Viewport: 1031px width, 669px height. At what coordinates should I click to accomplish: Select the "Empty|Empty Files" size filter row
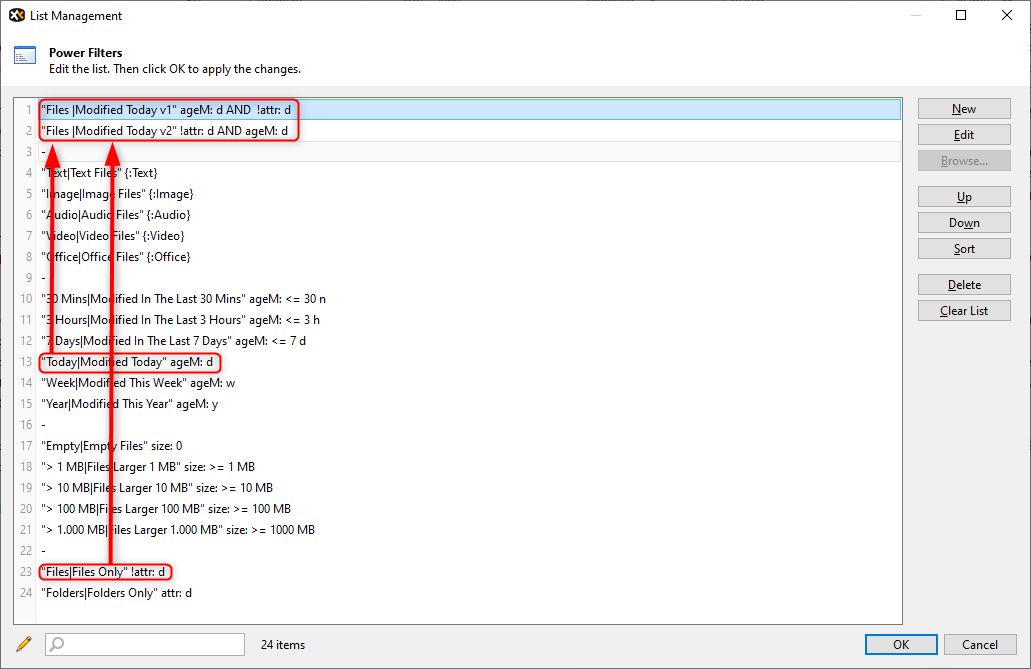tap(112, 446)
